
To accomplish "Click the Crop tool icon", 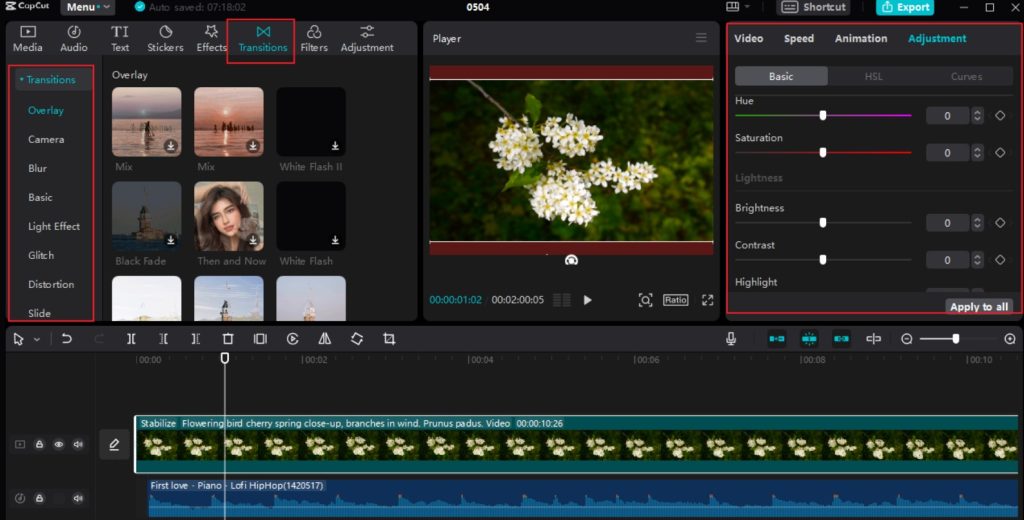I will 389,339.
